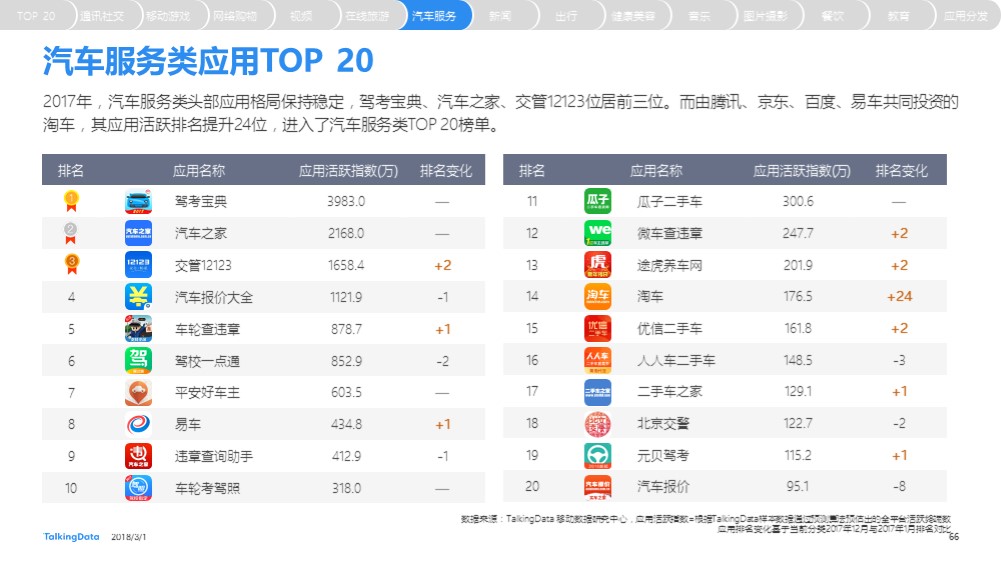1001x563 pixels.
Task: Open the 餐饮 tab
Action: coord(832,16)
